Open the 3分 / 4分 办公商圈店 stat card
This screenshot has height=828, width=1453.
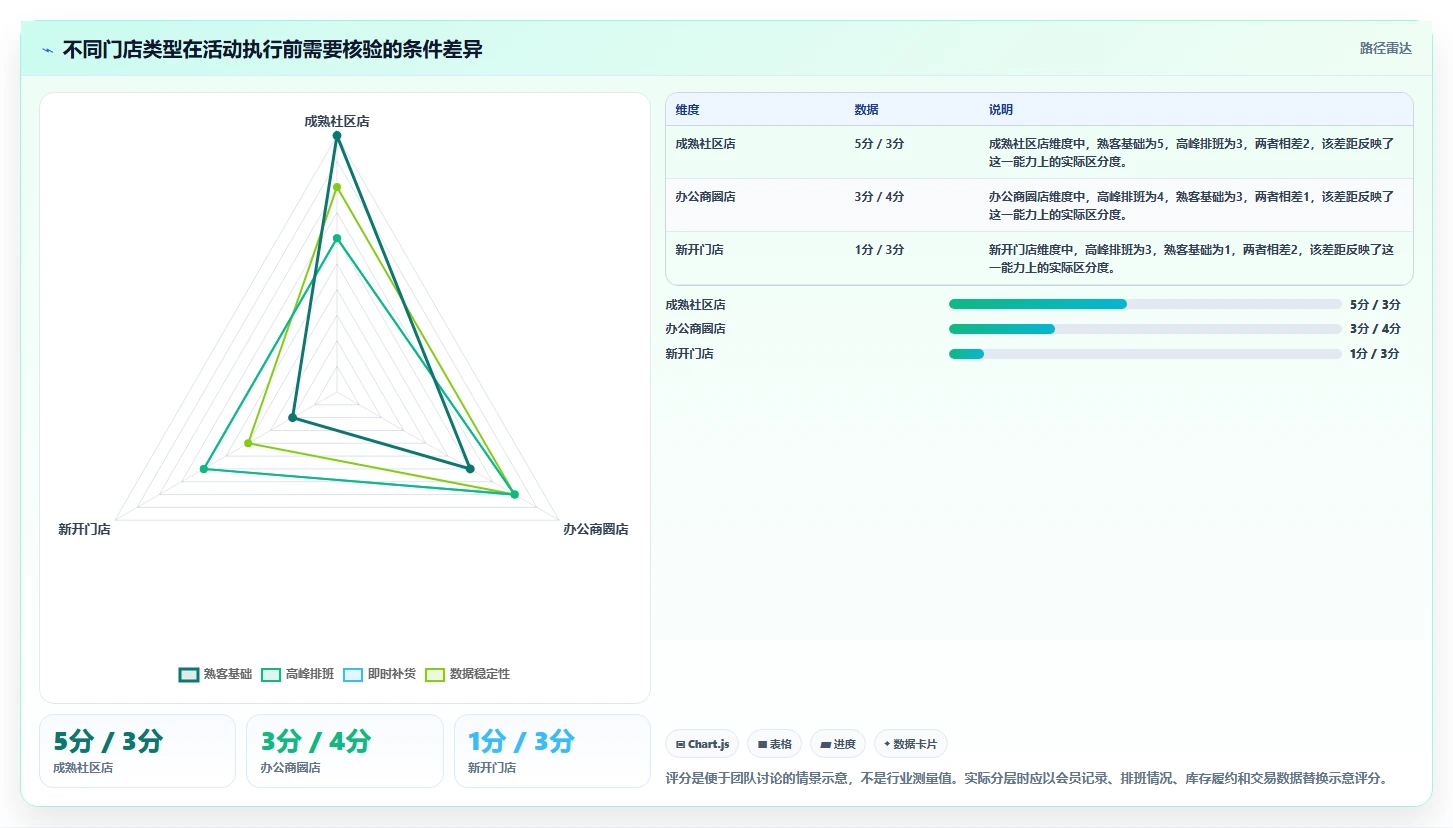coord(345,751)
